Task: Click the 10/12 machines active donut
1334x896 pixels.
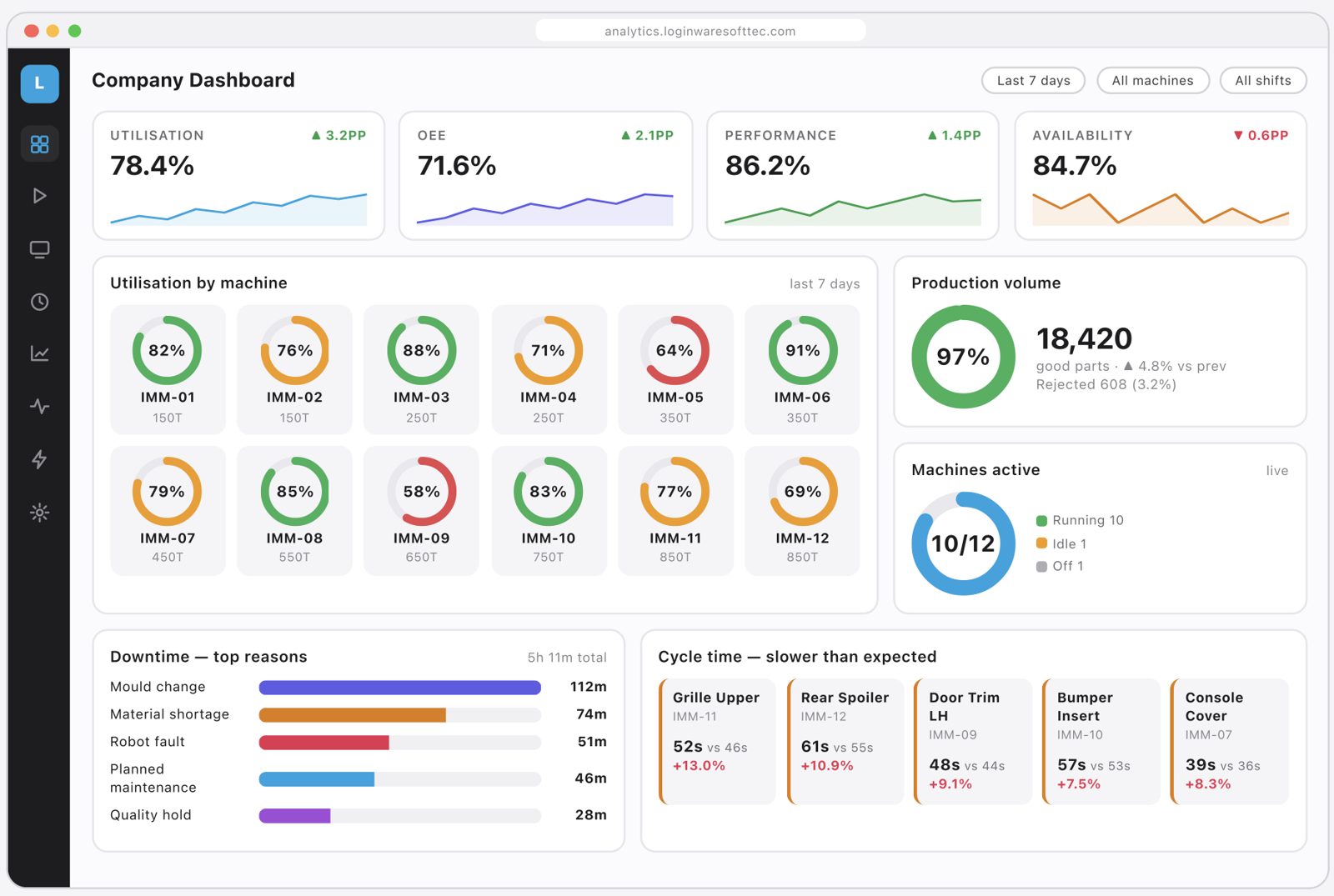Action: click(963, 543)
